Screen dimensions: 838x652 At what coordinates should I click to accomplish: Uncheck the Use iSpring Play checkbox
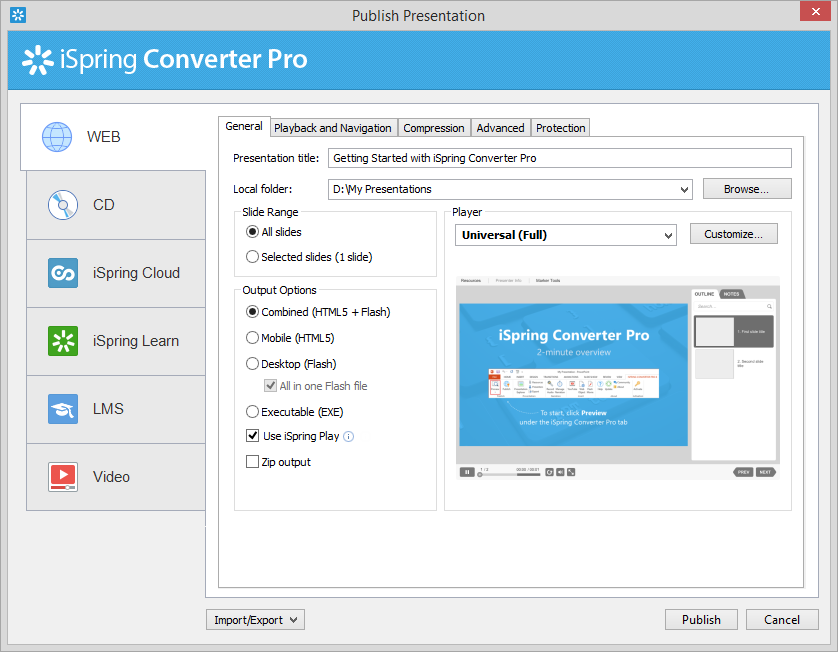252,436
